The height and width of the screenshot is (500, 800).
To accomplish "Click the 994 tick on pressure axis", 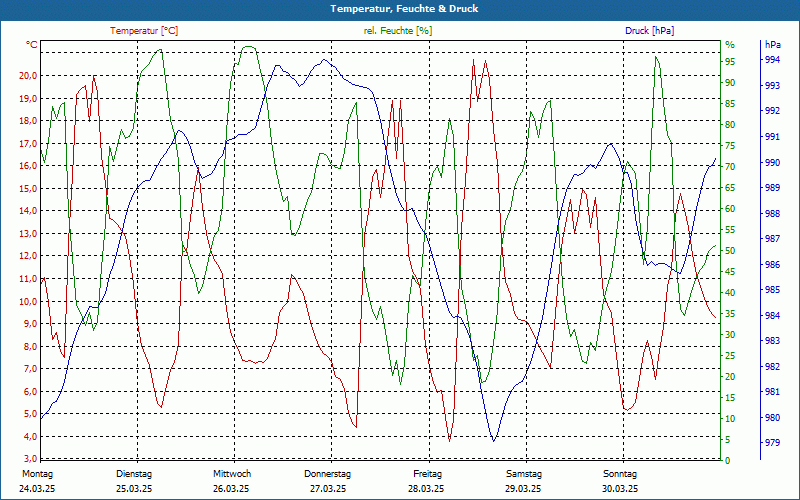I will pos(772,60).
